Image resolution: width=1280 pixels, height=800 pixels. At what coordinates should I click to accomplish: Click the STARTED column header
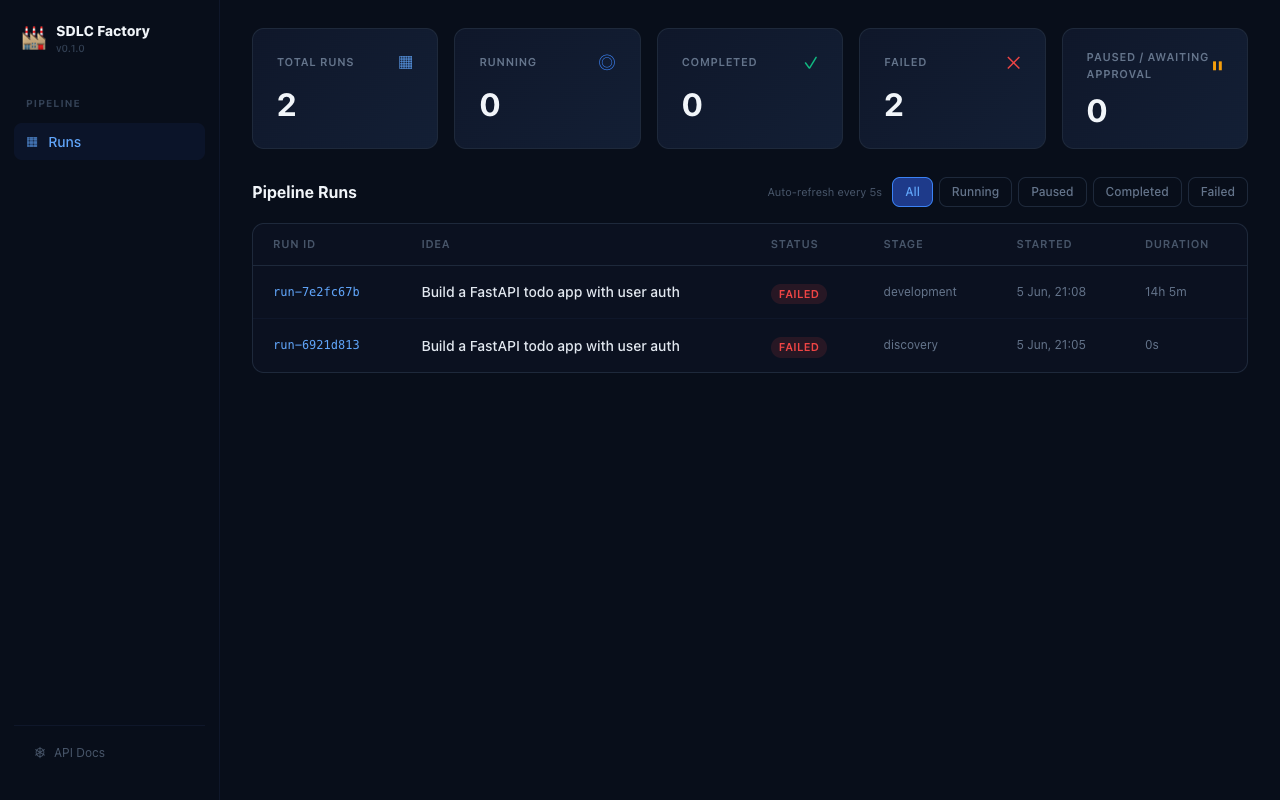point(1044,244)
